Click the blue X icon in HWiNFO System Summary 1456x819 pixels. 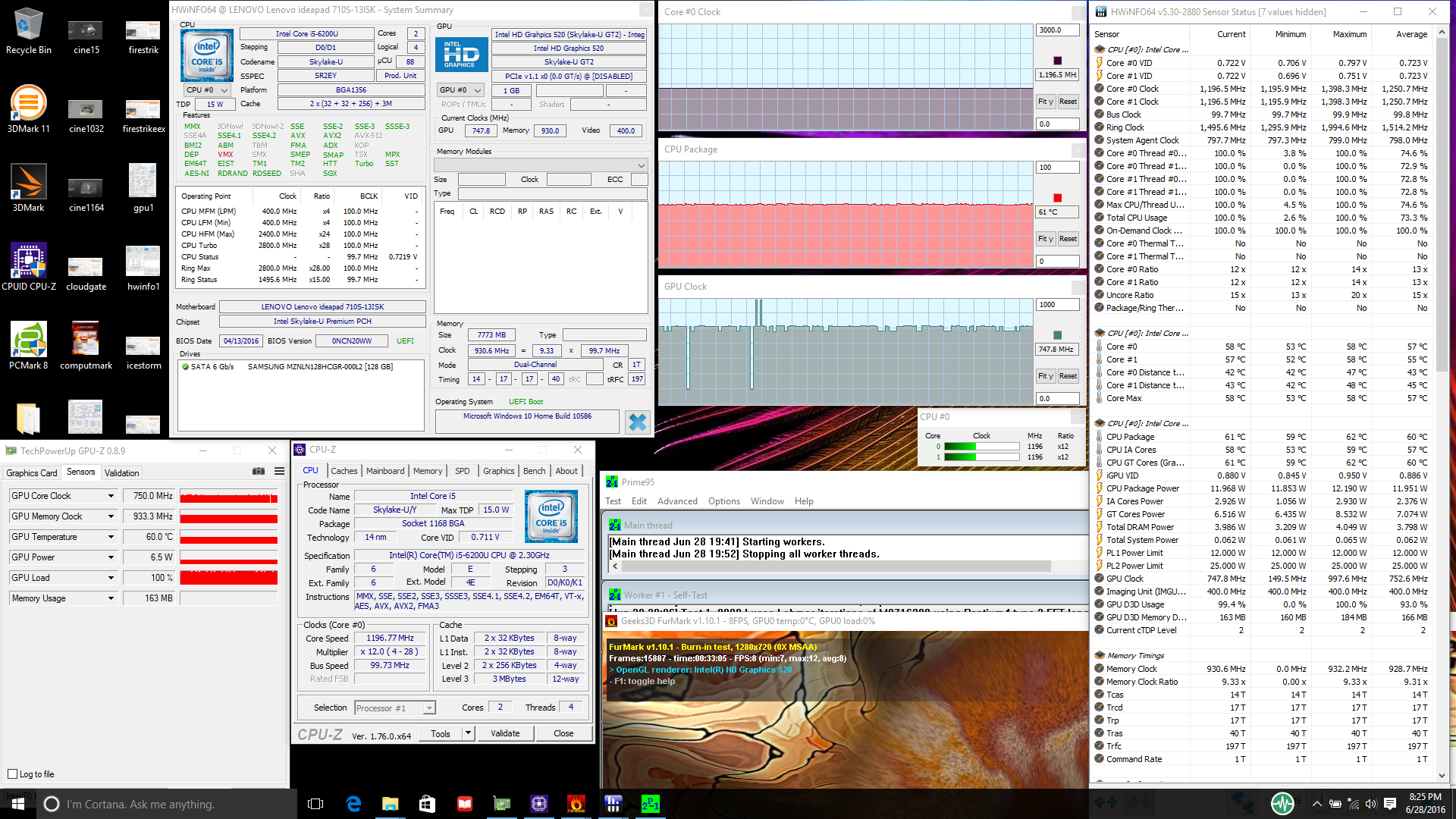(638, 422)
